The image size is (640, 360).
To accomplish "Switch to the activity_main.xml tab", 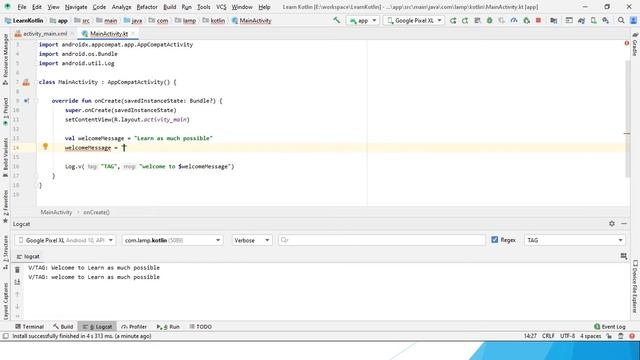I will point(44,33).
